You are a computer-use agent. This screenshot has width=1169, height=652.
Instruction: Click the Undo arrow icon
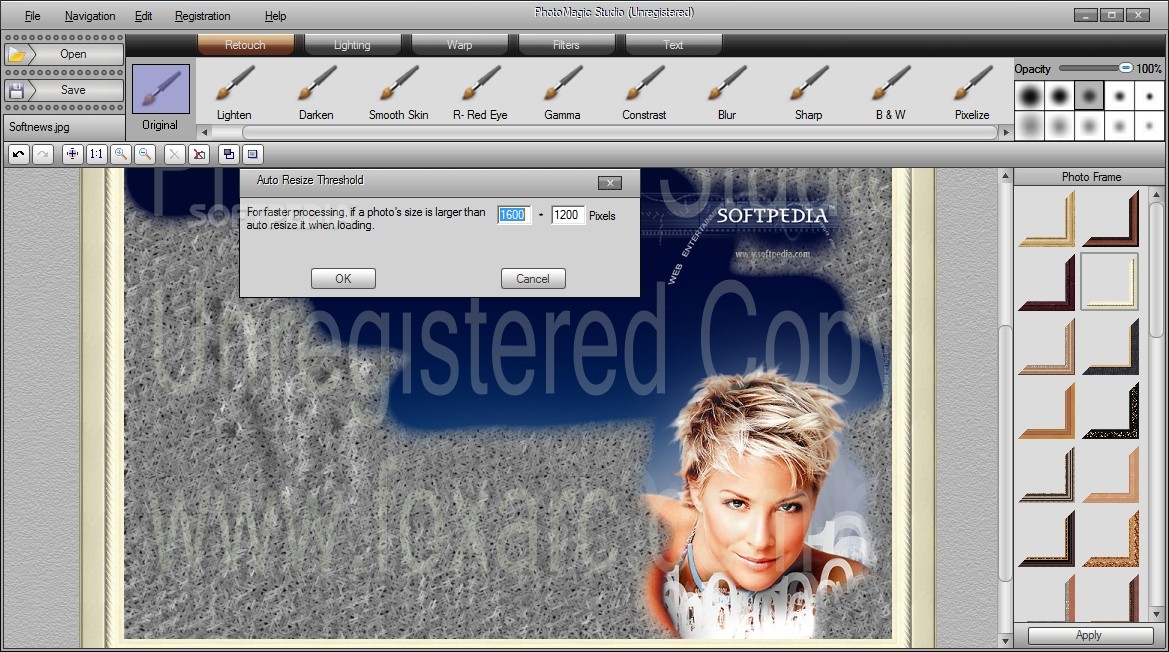tap(19, 154)
